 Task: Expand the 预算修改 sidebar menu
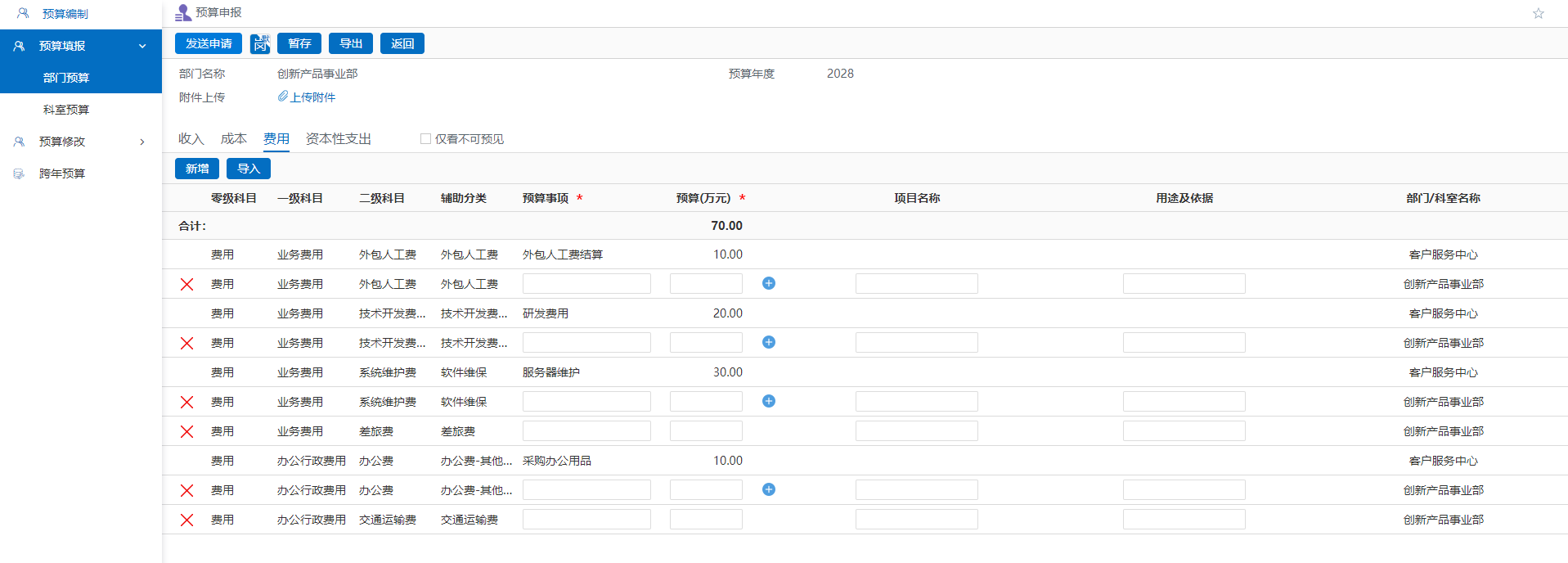(x=142, y=142)
